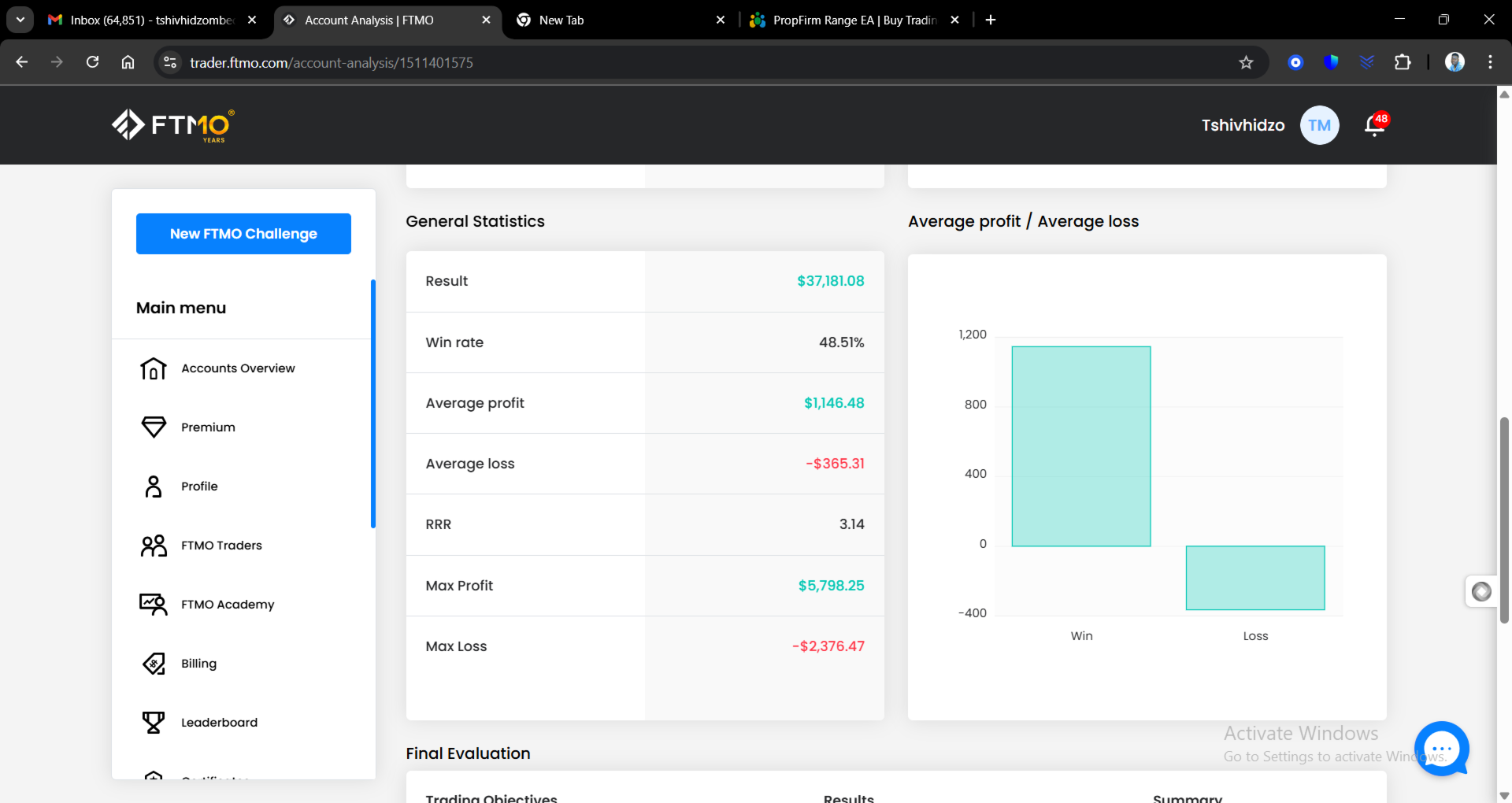
Task: Open Chrome three-dot menu
Action: [x=1490, y=62]
